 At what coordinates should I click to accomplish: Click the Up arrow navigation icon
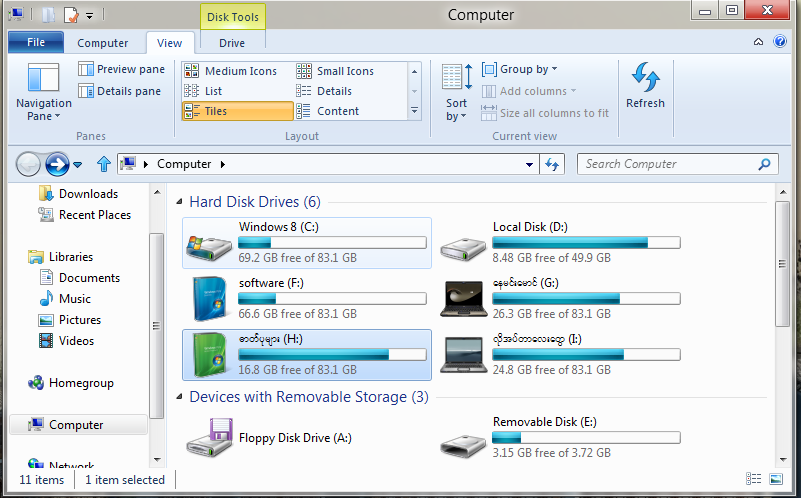[x=104, y=164]
